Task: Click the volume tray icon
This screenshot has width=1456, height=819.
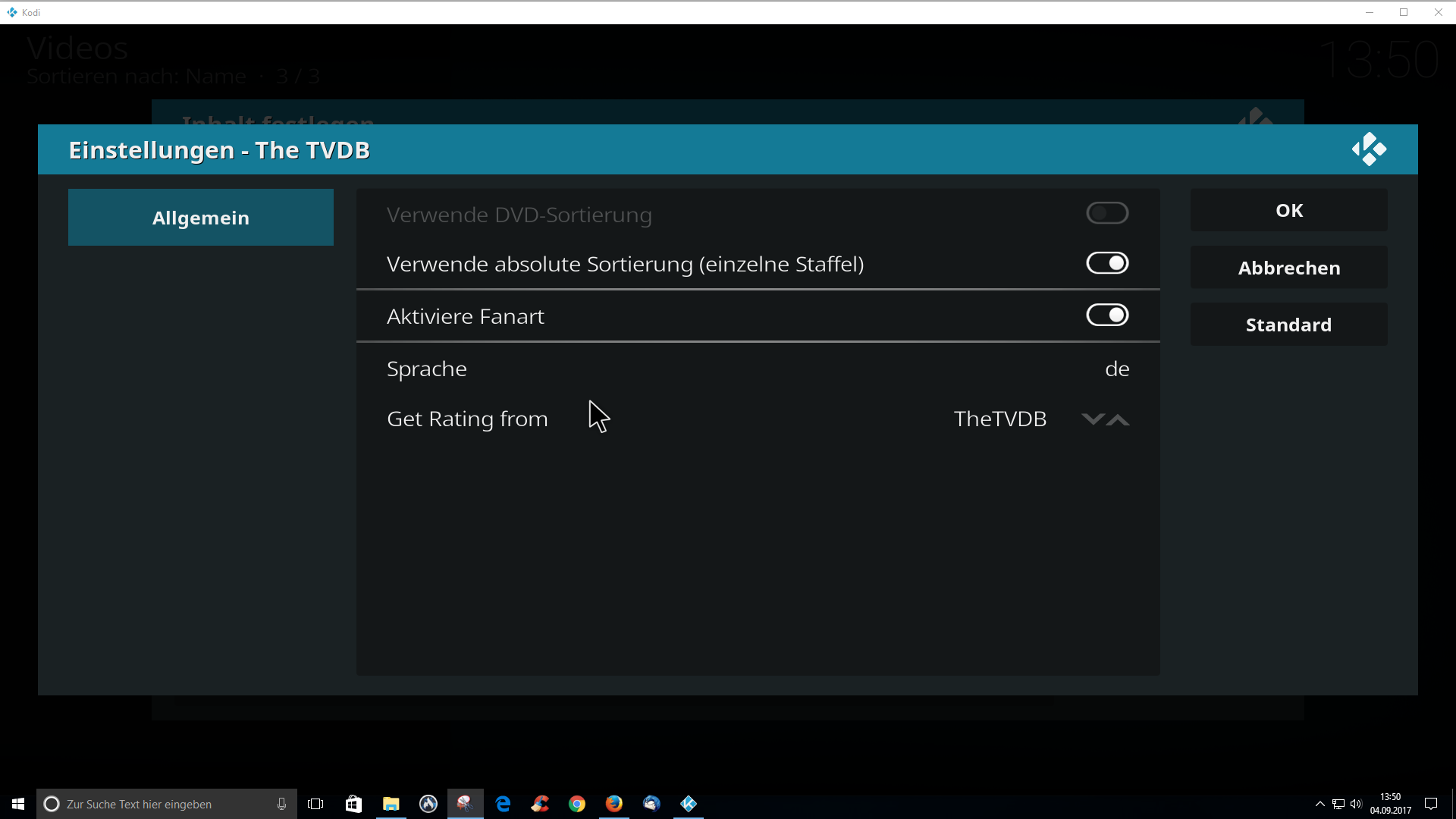Action: click(x=1357, y=804)
